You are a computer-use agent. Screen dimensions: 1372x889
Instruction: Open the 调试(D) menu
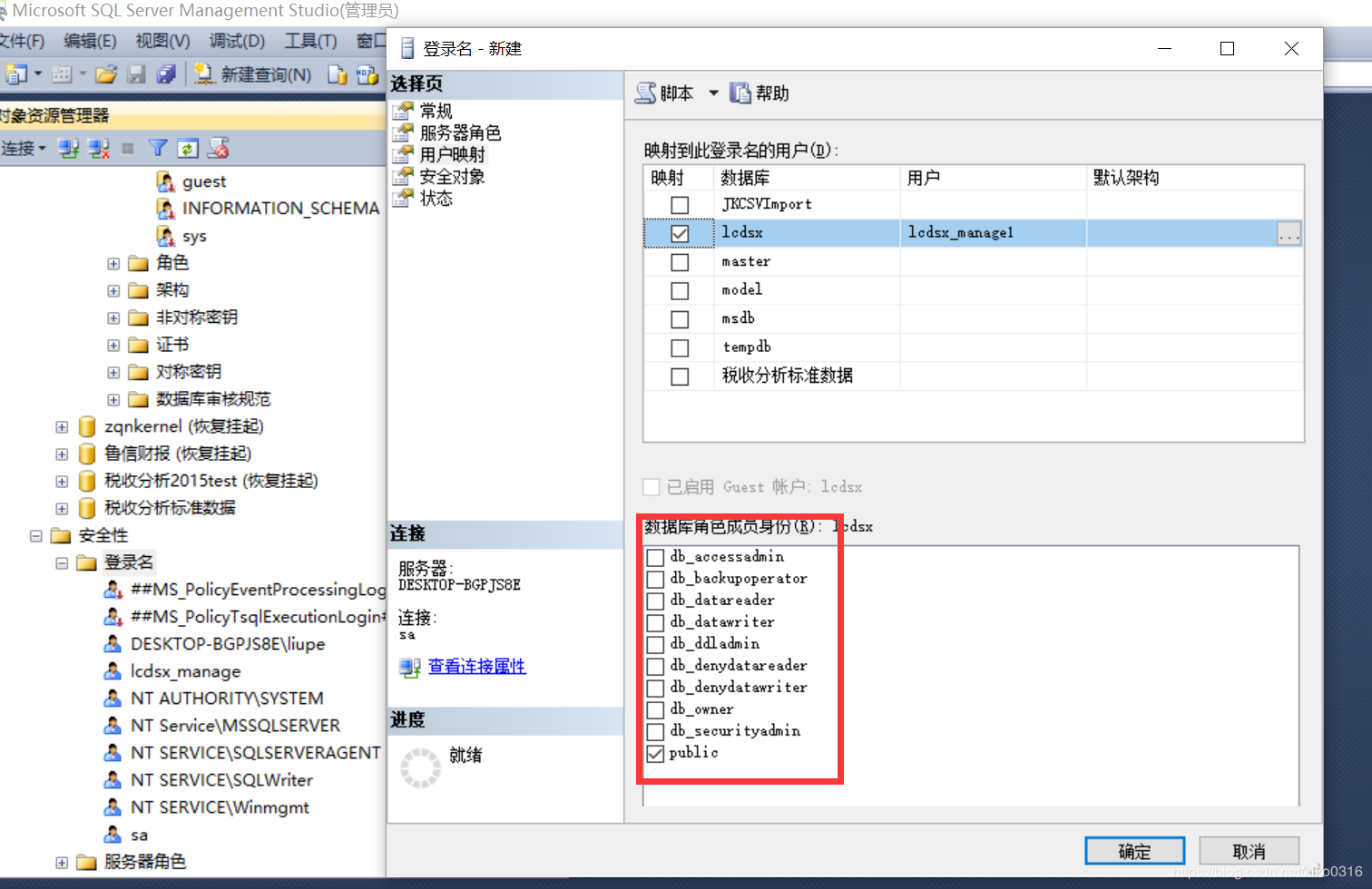coord(237,41)
